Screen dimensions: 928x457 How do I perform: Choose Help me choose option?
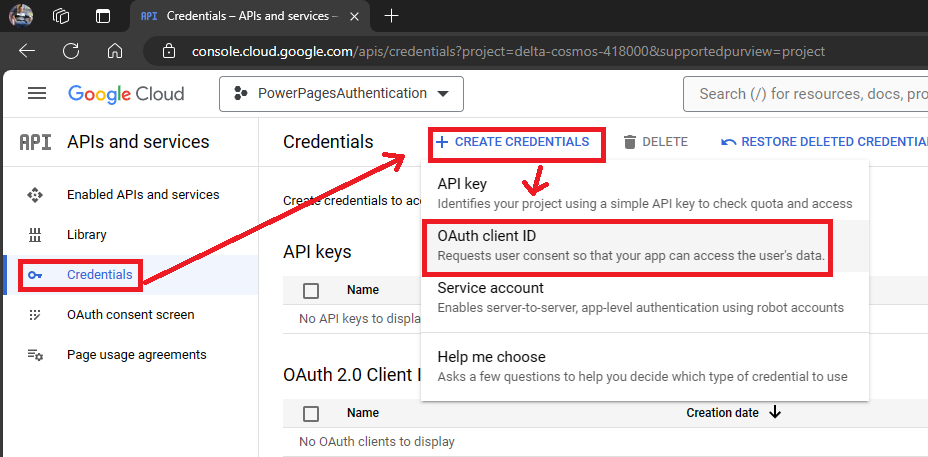point(645,366)
